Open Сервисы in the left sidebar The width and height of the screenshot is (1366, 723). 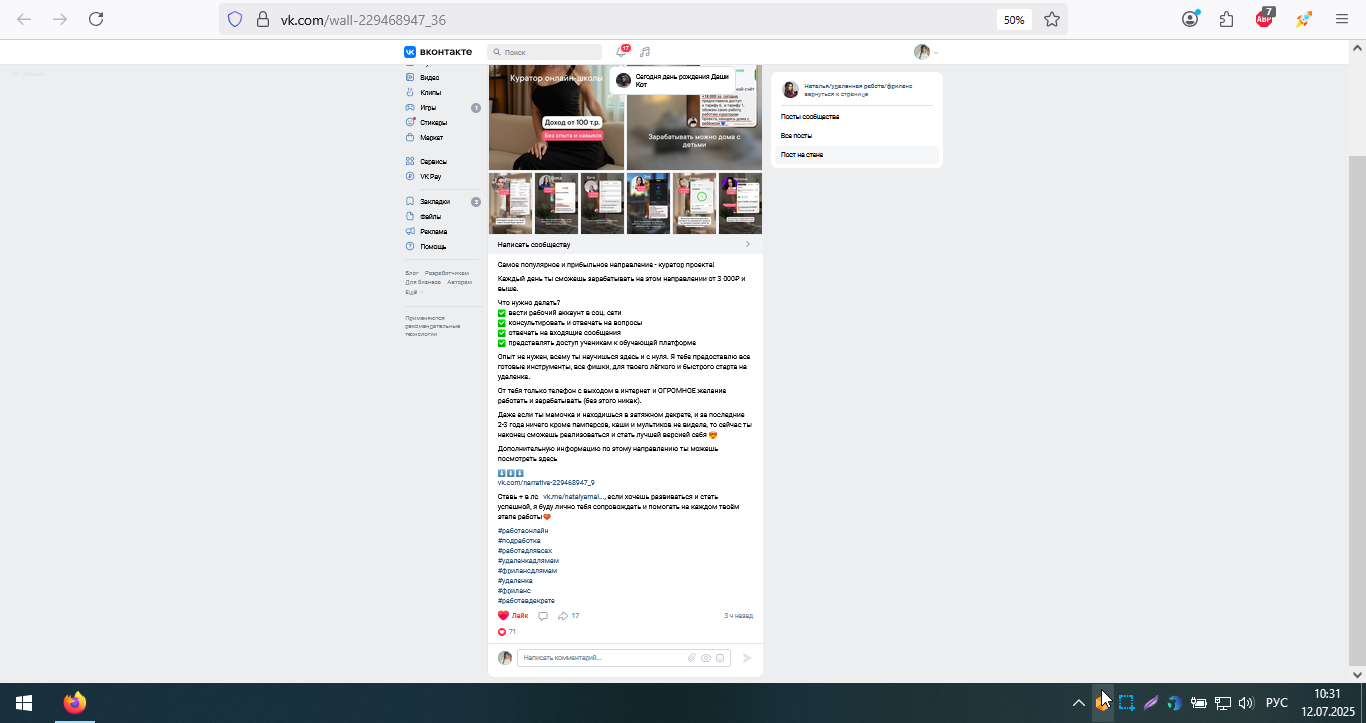[x=433, y=161]
